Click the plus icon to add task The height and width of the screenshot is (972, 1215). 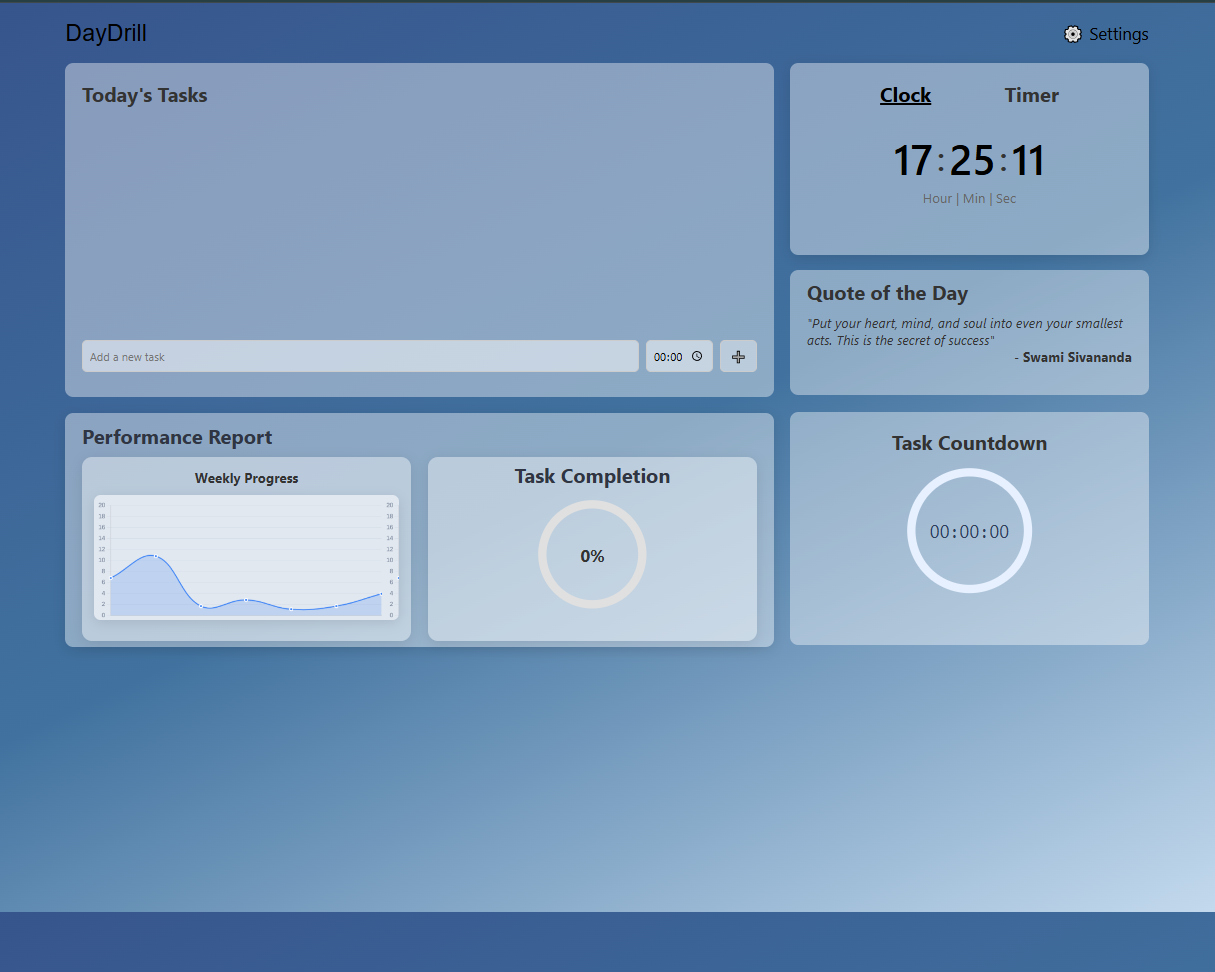click(x=739, y=356)
